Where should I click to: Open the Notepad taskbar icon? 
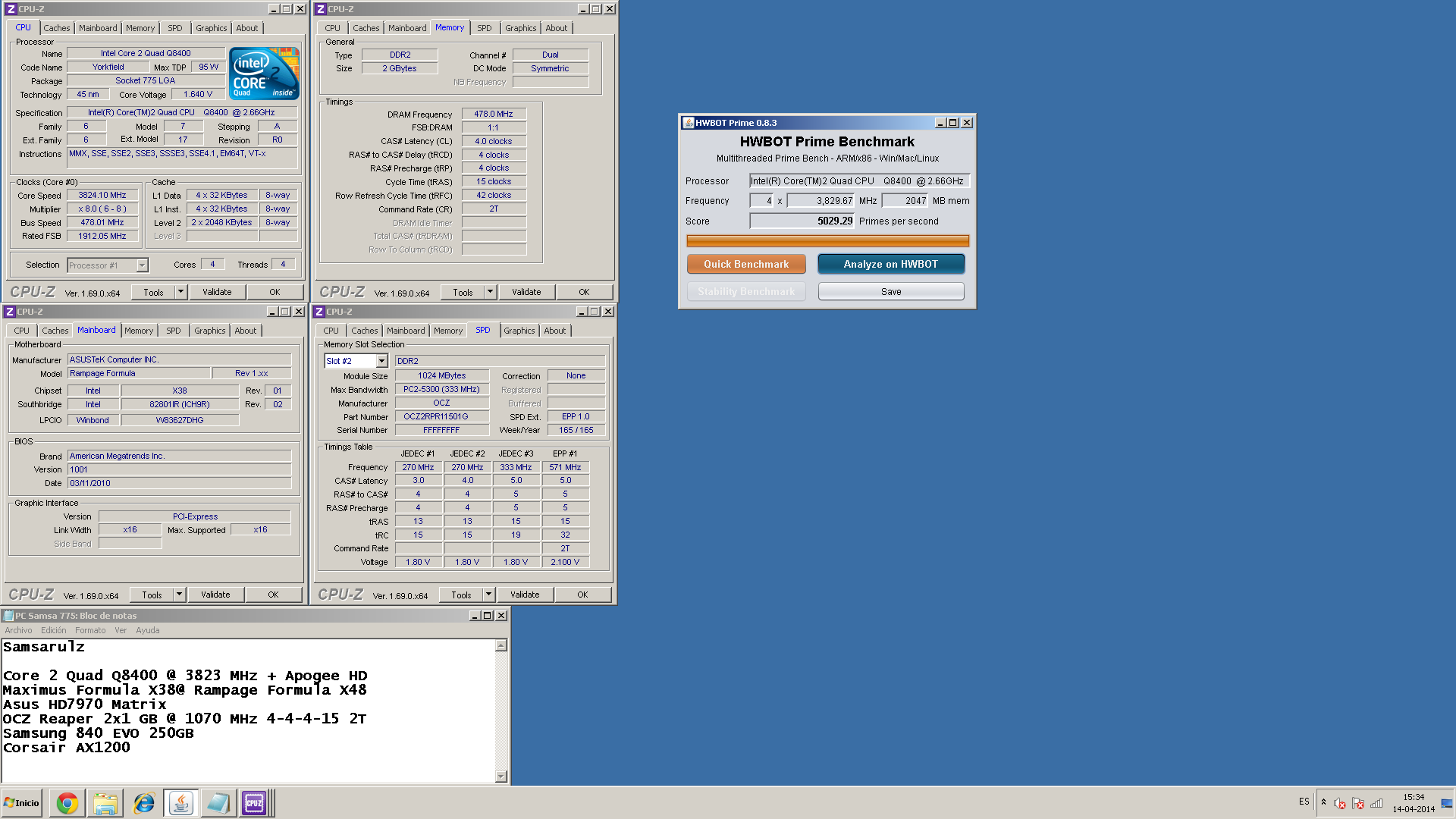[x=218, y=803]
